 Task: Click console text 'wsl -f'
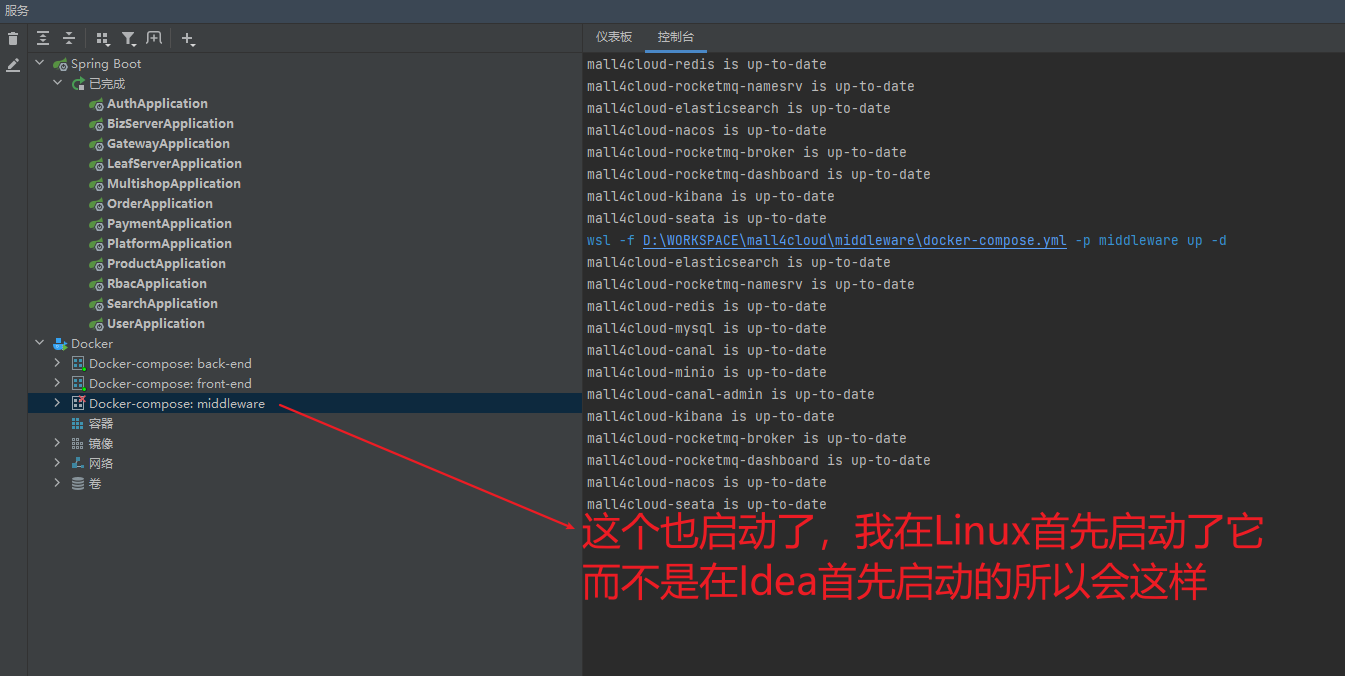click(x=610, y=240)
